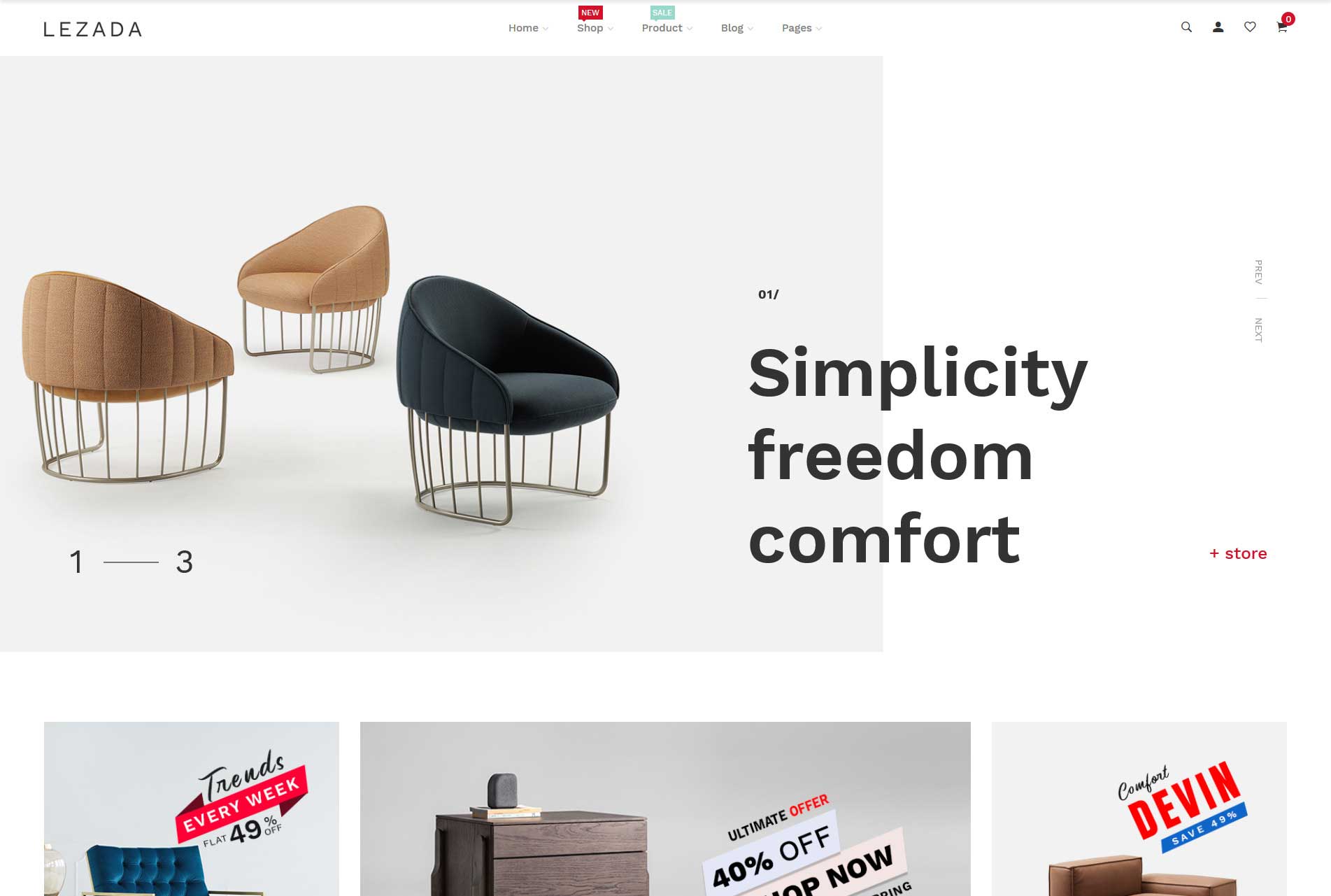This screenshot has height=896, width=1331.
Task: Click the red NEW badge above Shop
Action: pos(590,13)
